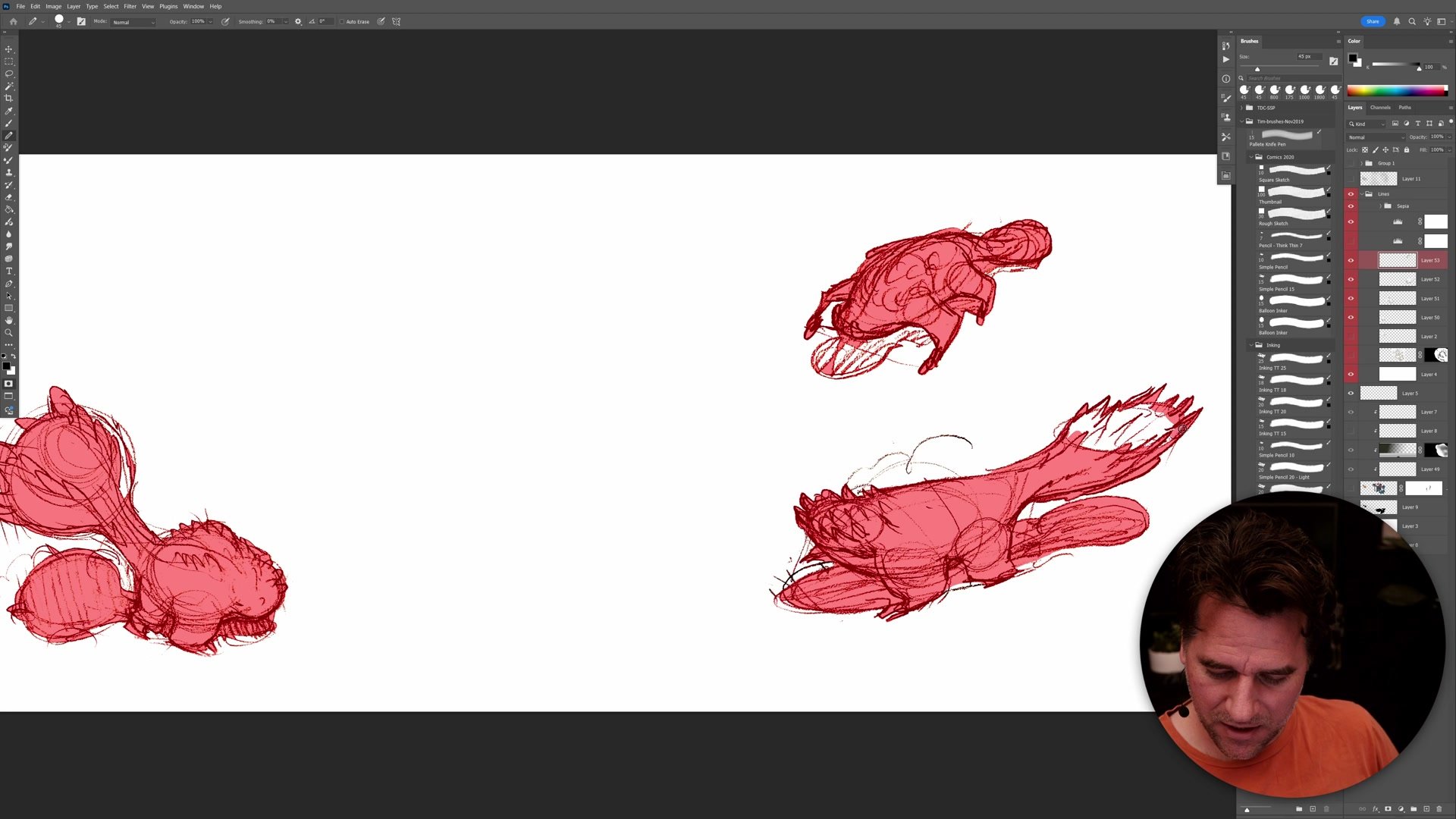Select the Zoom tool
This screenshot has height=819, width=1456.
tap(9, 333)
